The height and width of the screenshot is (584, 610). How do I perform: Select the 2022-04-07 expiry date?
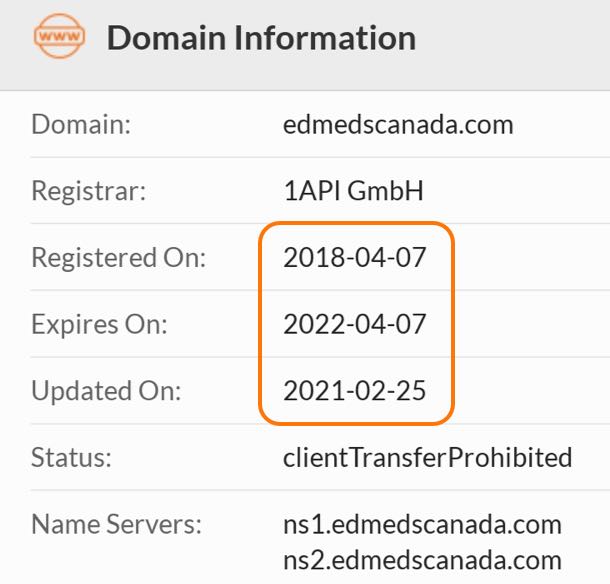(354, 324)
